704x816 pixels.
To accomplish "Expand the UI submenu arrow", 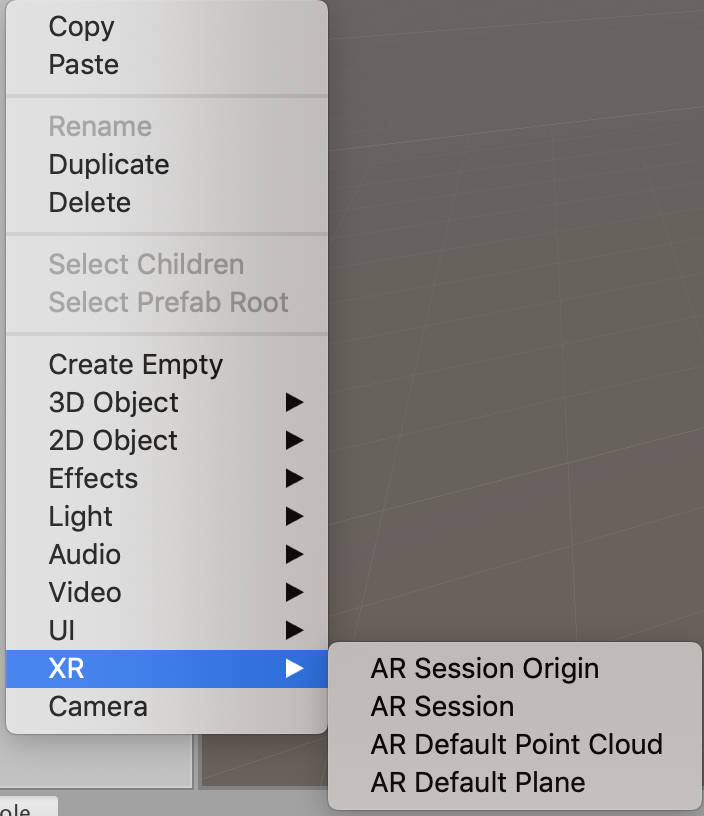I will pos(294,631).
